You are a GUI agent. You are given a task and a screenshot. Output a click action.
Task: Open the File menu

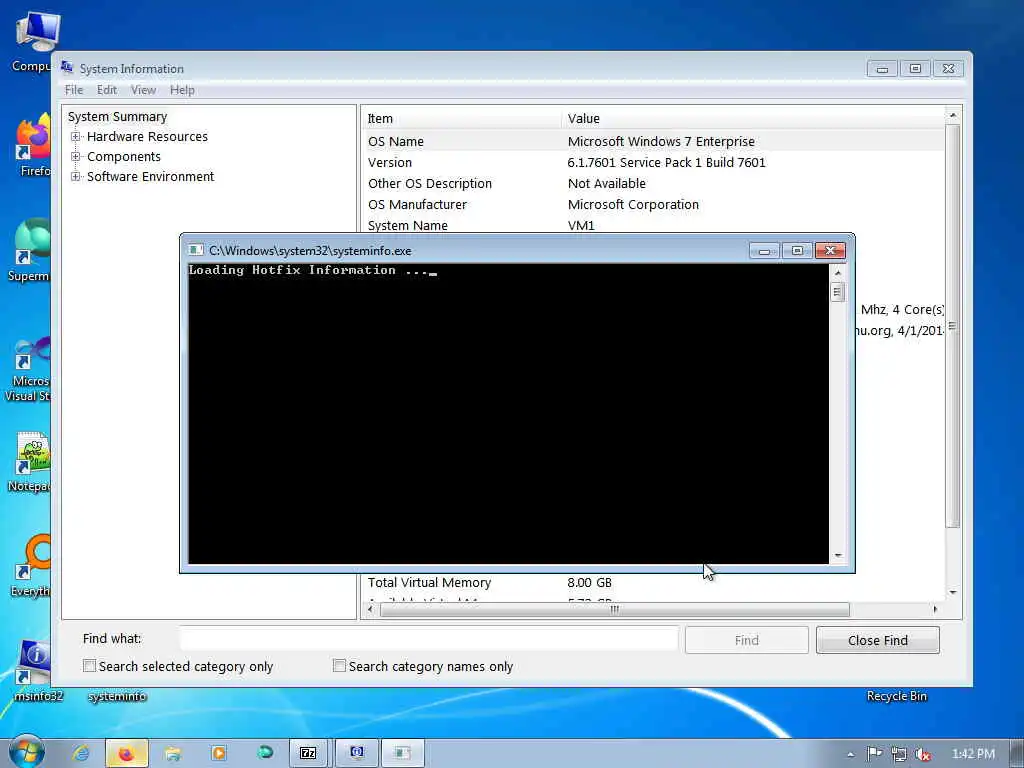click(x=74, y=90)
